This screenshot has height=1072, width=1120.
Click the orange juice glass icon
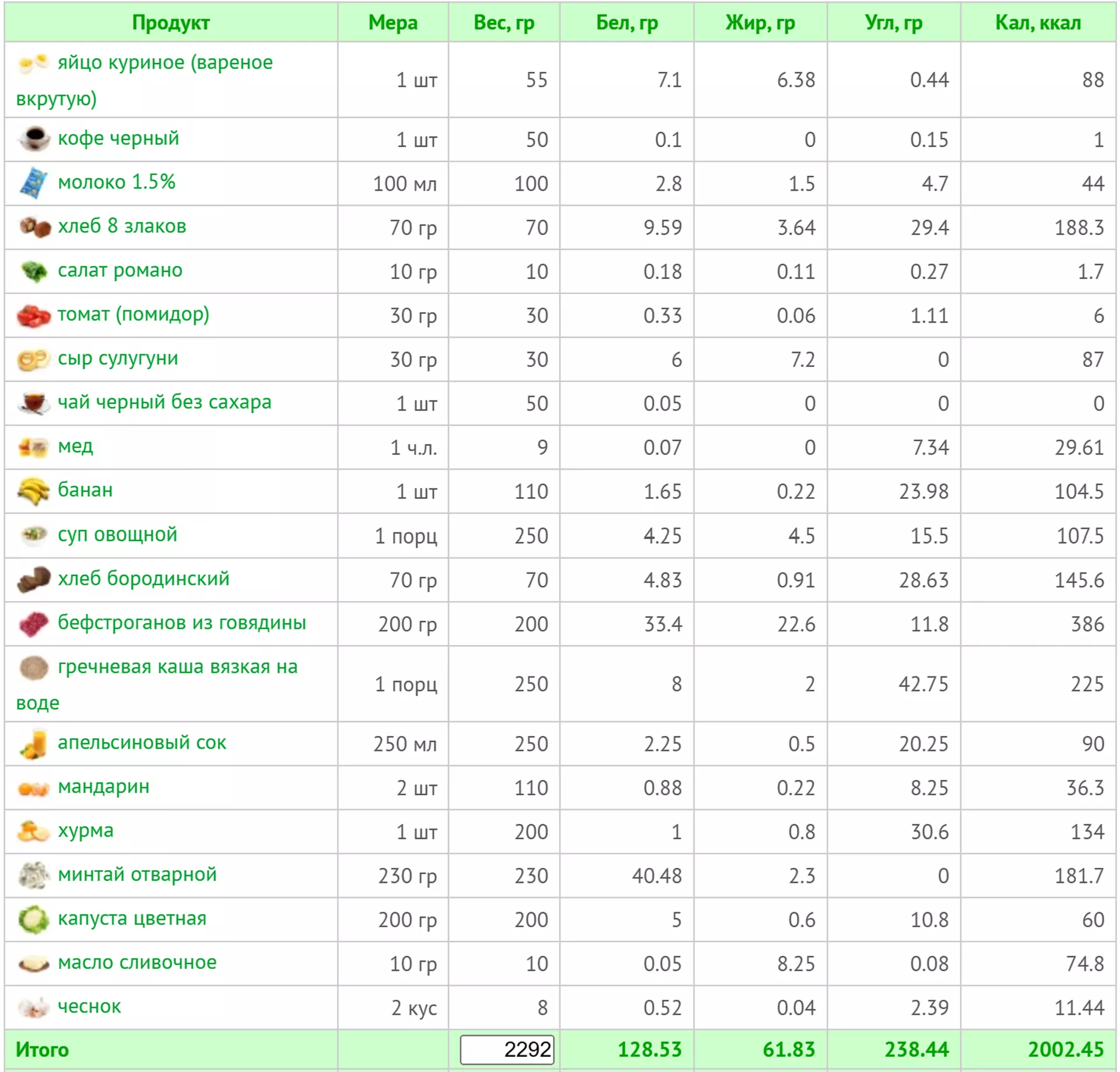pyautogui.click(x=33, y=743)
